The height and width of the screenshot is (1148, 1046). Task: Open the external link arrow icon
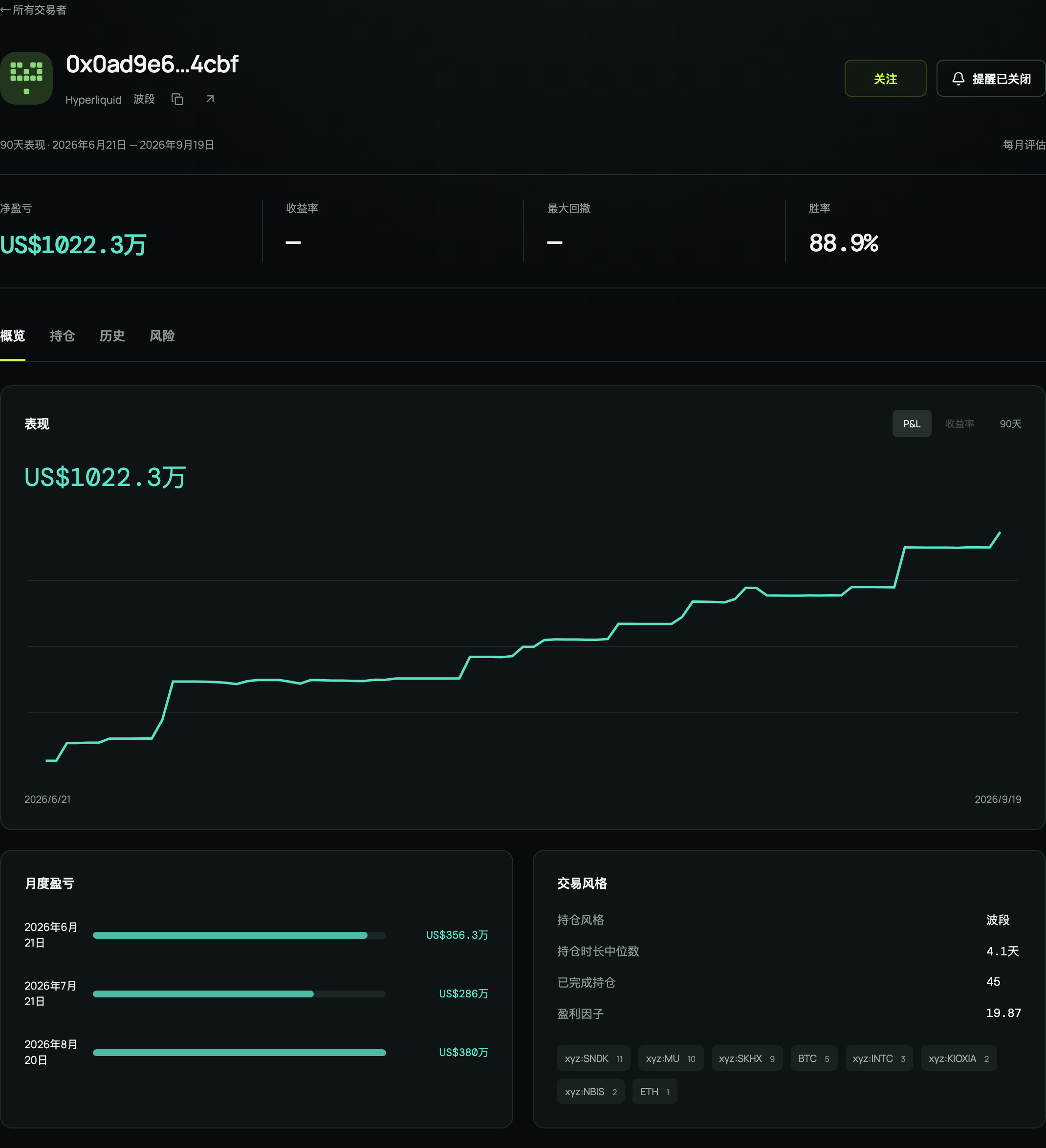tap(210, 99)
